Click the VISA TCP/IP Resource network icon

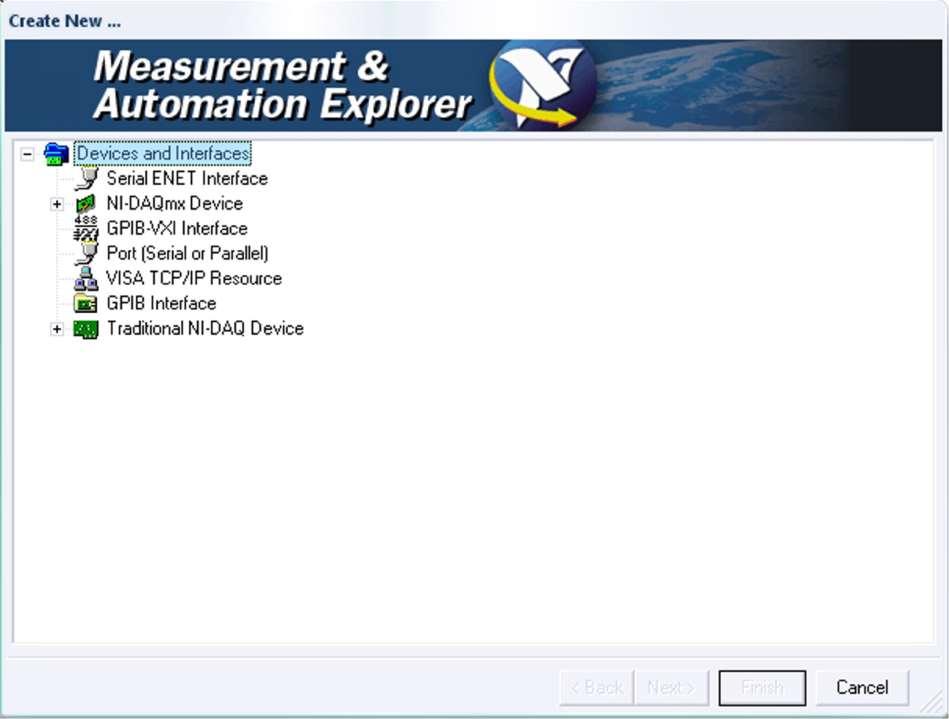pyautogui.click(x=86, y=278)
